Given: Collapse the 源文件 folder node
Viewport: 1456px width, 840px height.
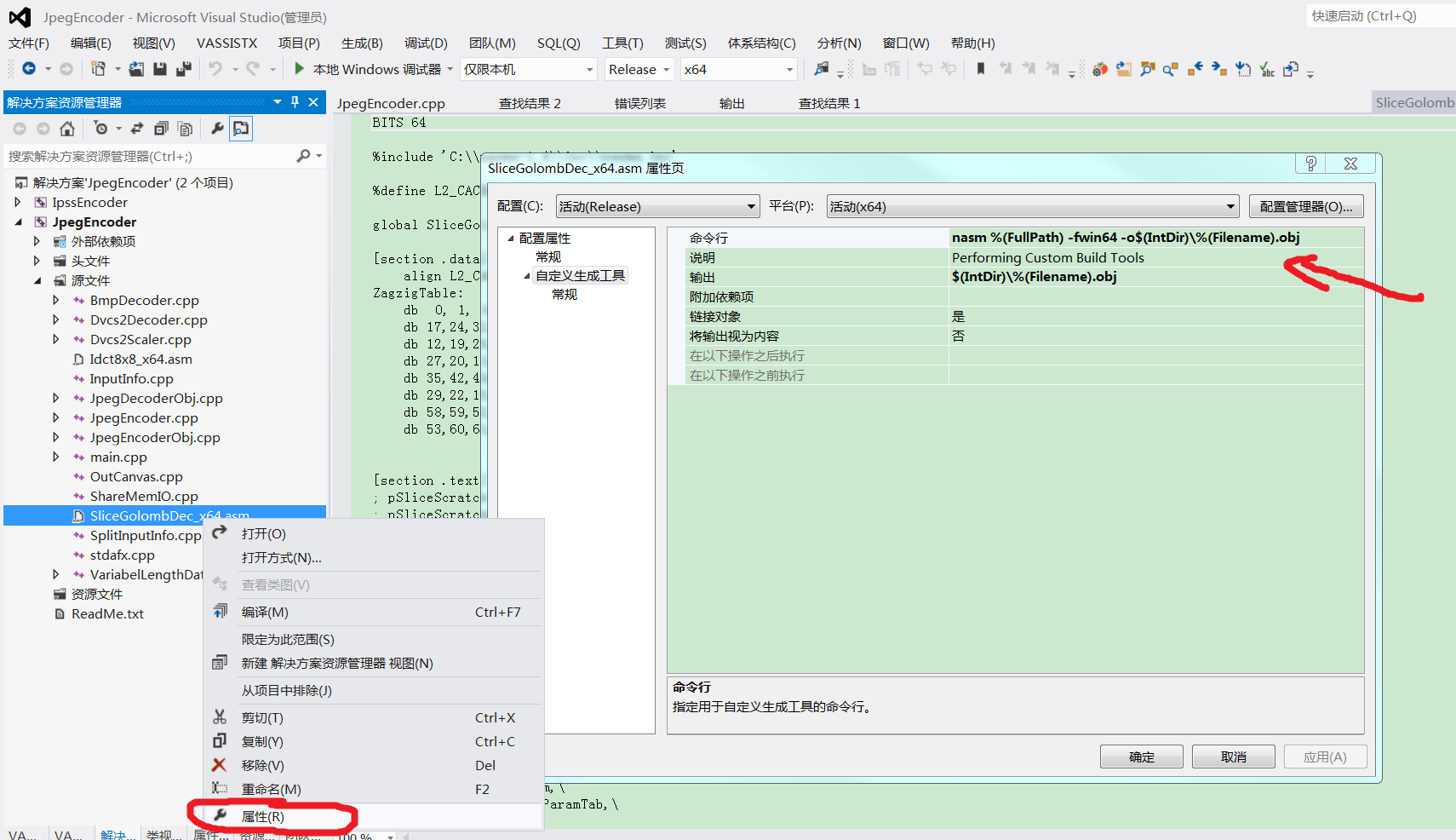Looking at the screenshot, I should click(x=37, y=281).
